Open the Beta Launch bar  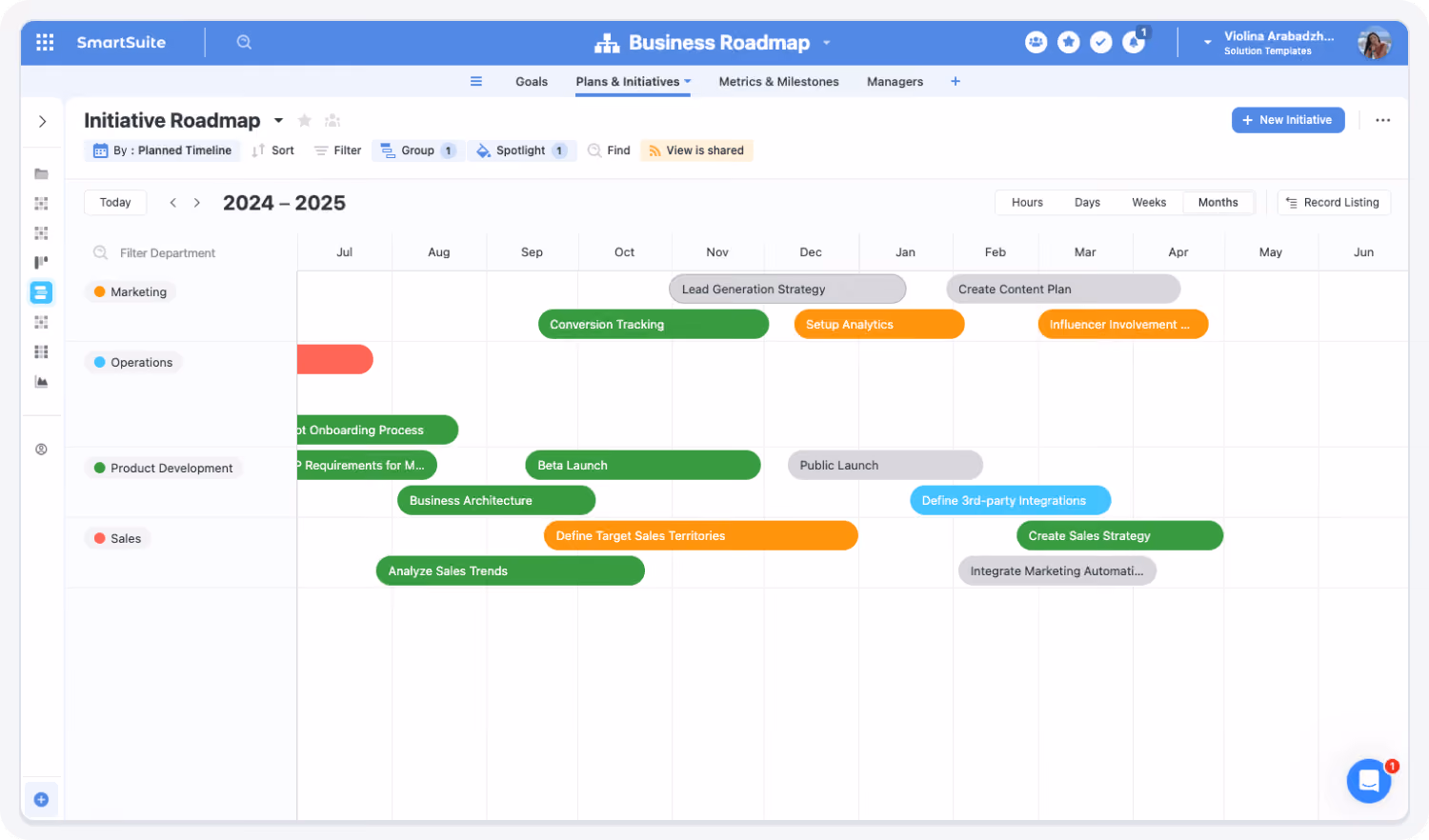(643, 465)
